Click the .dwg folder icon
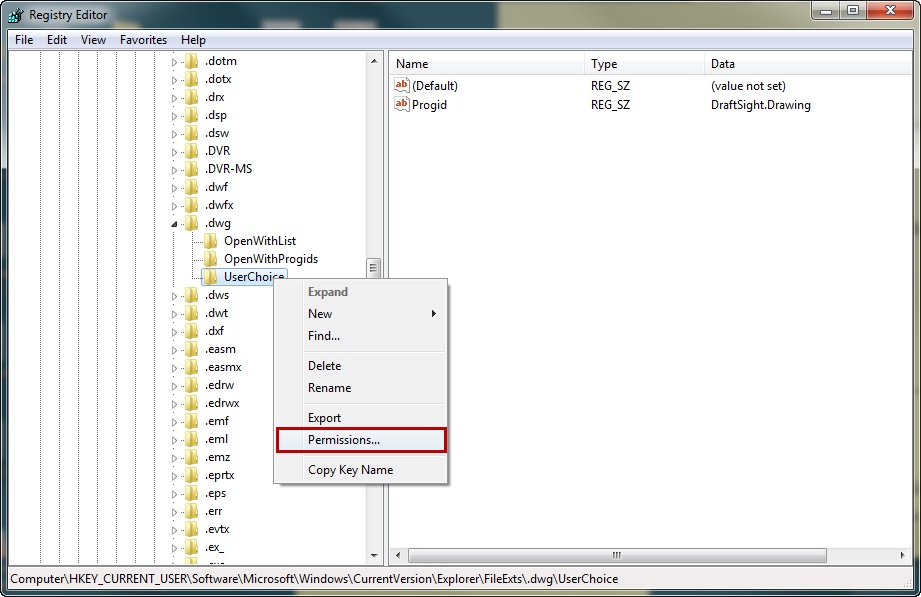 191,223
